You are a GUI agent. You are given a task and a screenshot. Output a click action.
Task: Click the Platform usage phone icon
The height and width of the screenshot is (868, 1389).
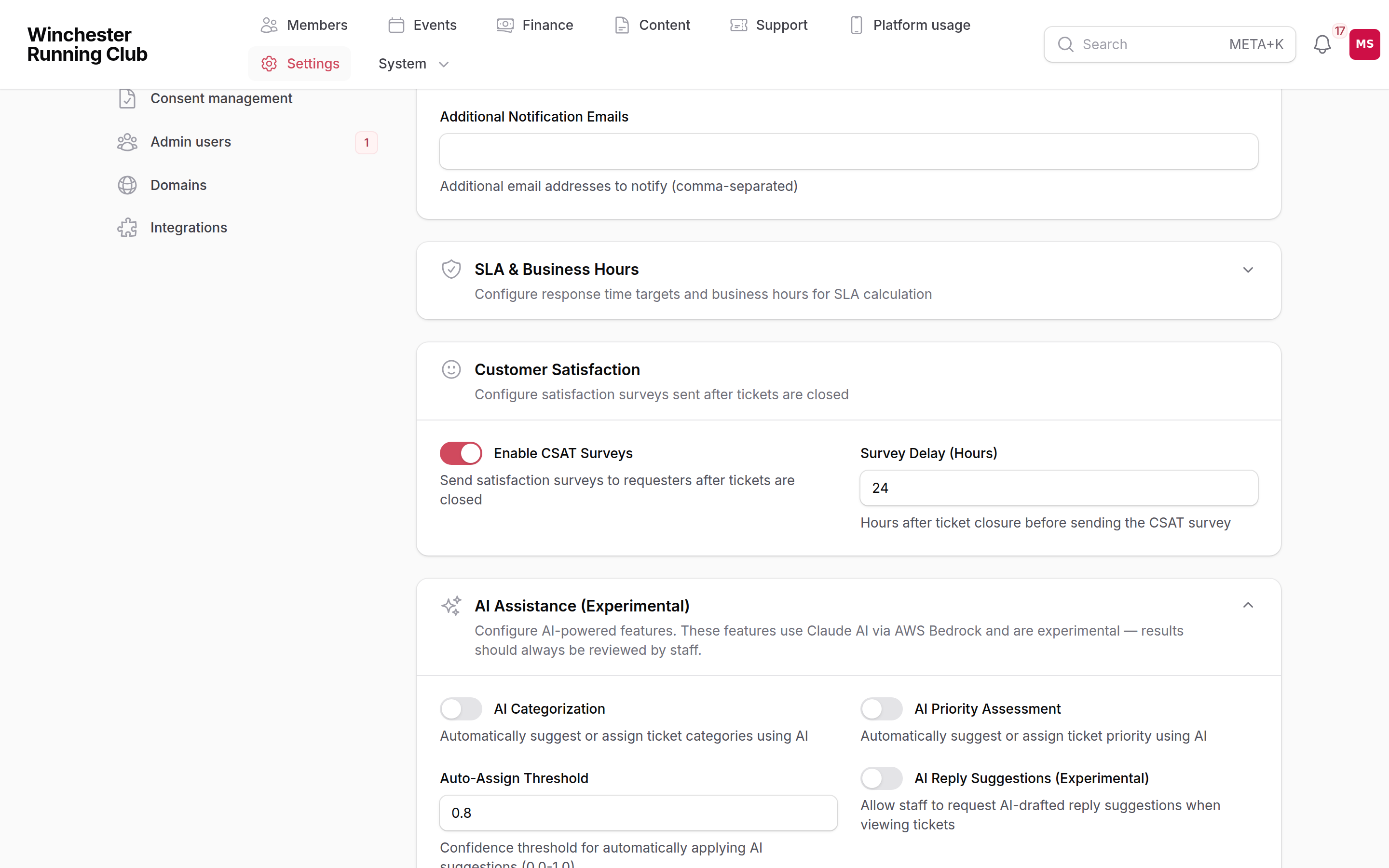(856, 25)
